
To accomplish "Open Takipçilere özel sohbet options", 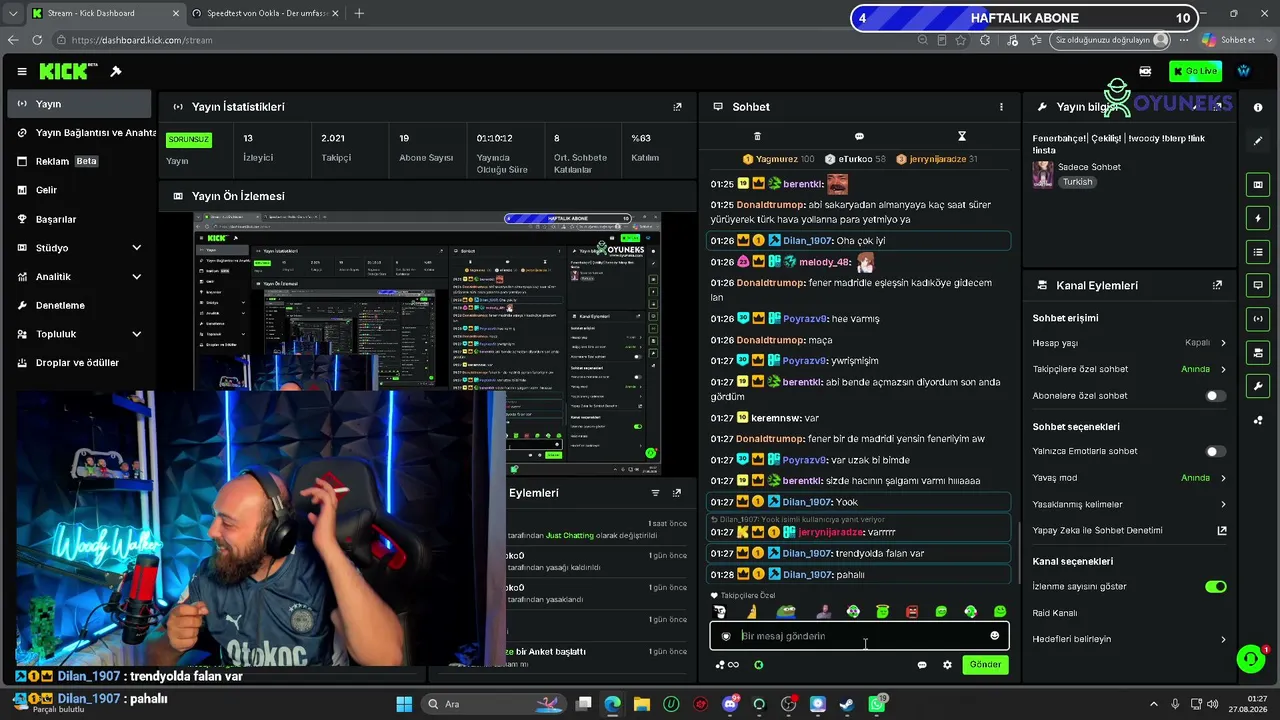I will (x=1130, y=369).
